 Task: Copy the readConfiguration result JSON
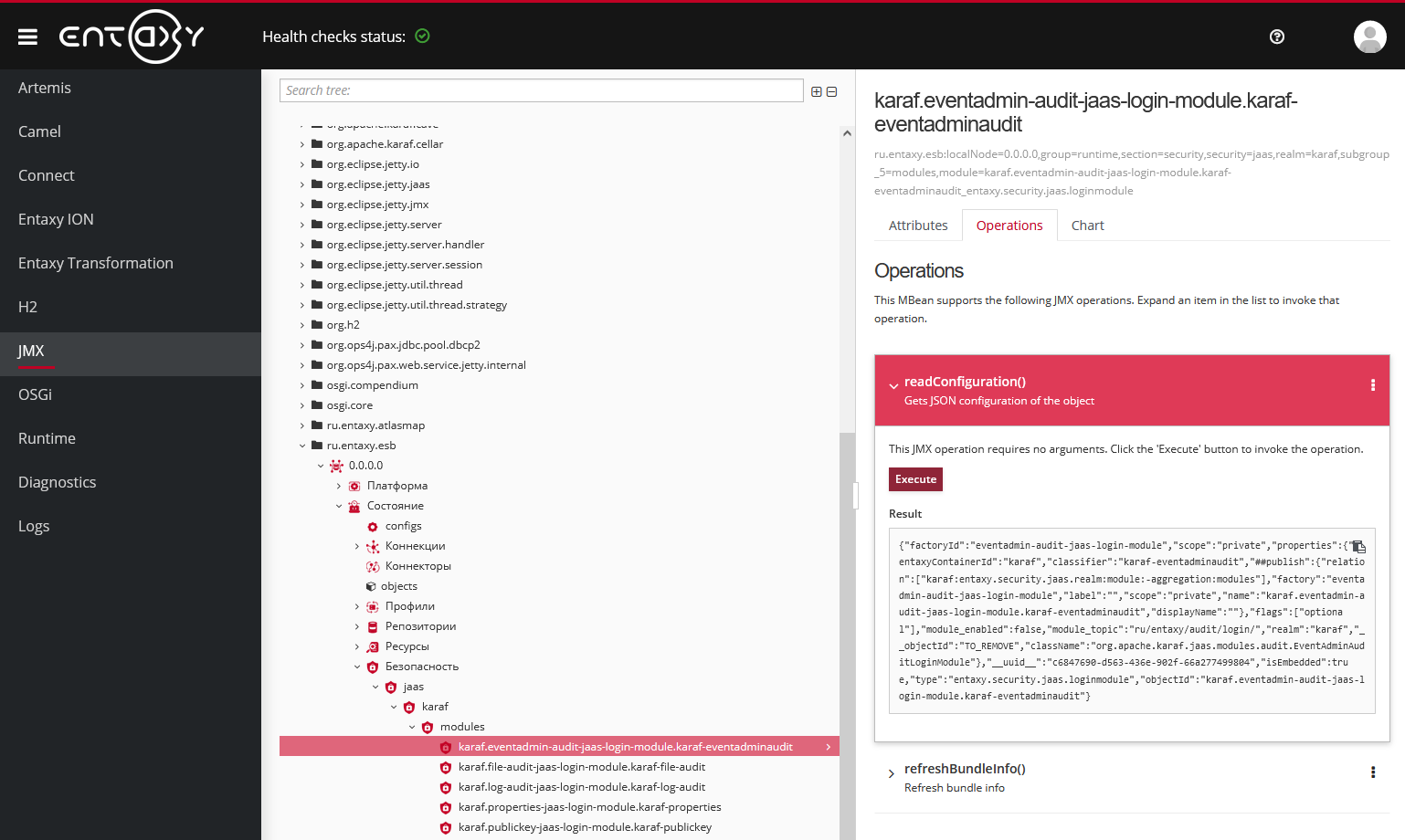pos(1360,546)
